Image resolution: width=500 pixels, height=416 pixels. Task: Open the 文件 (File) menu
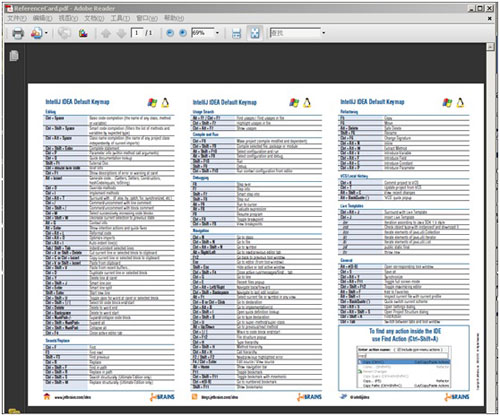pyautogui.click(x=17, y=18)
